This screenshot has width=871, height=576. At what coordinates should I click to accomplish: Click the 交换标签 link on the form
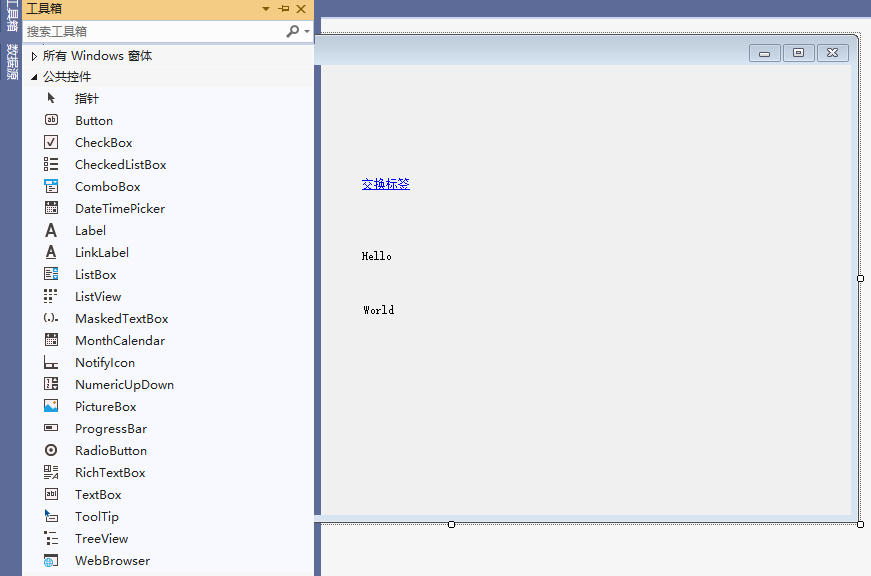pyautogui.click(x=386, y=184)
